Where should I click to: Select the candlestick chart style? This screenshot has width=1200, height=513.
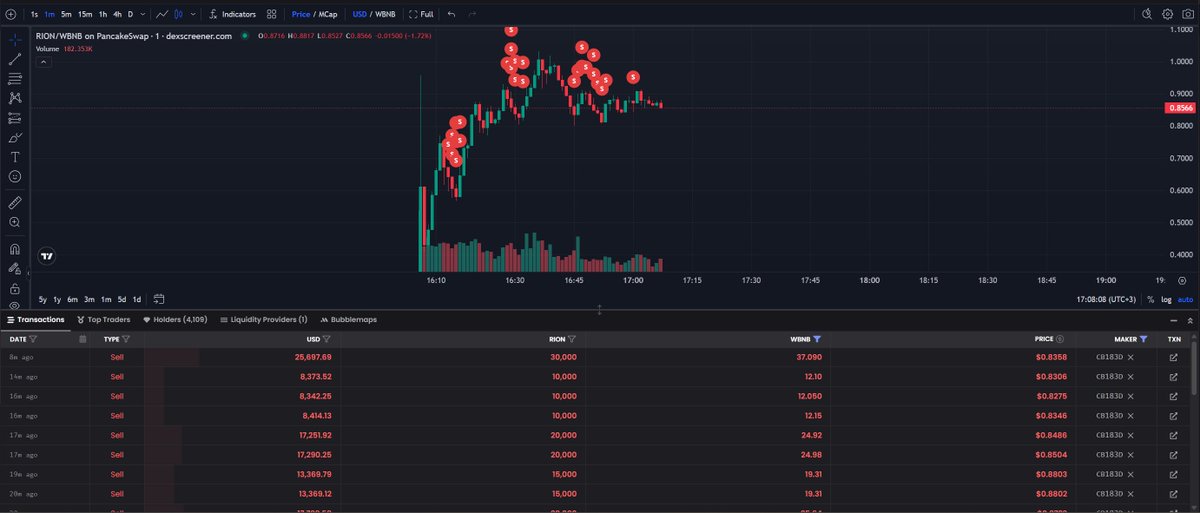pos(179,14)
